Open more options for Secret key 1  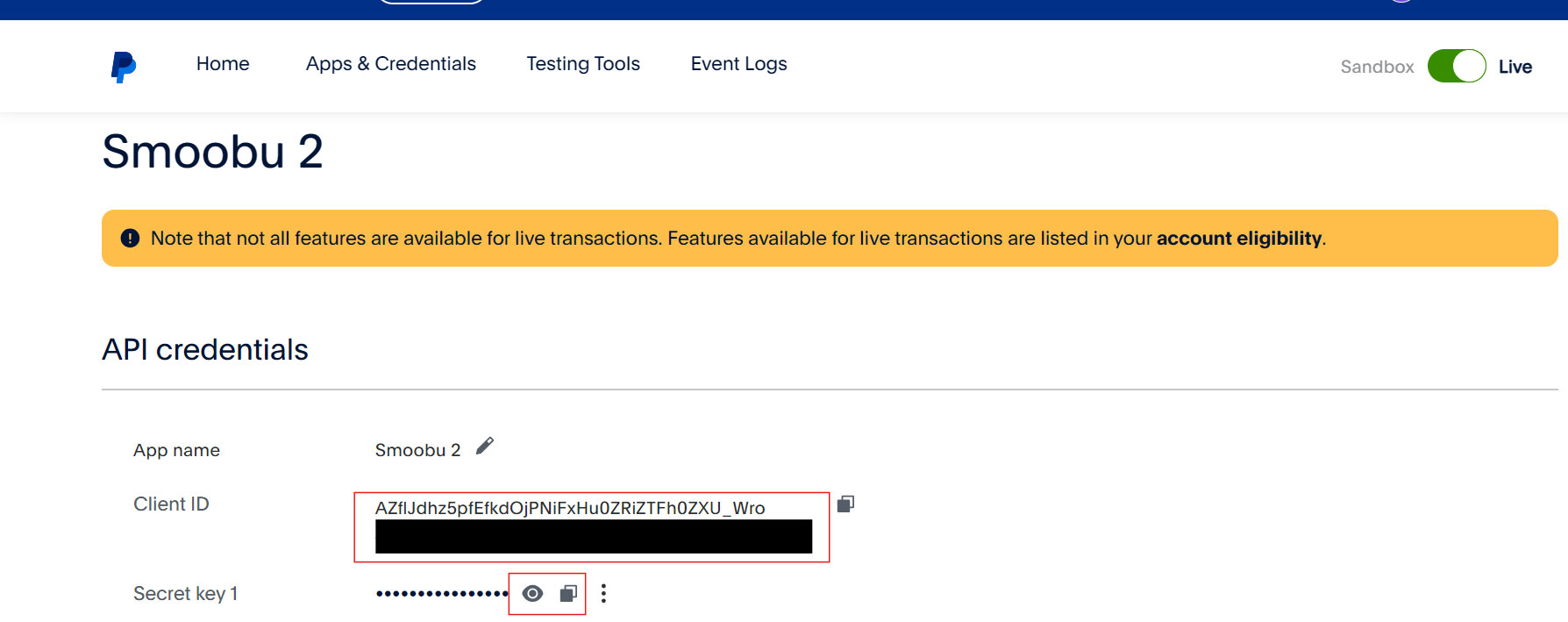[603, 594]
